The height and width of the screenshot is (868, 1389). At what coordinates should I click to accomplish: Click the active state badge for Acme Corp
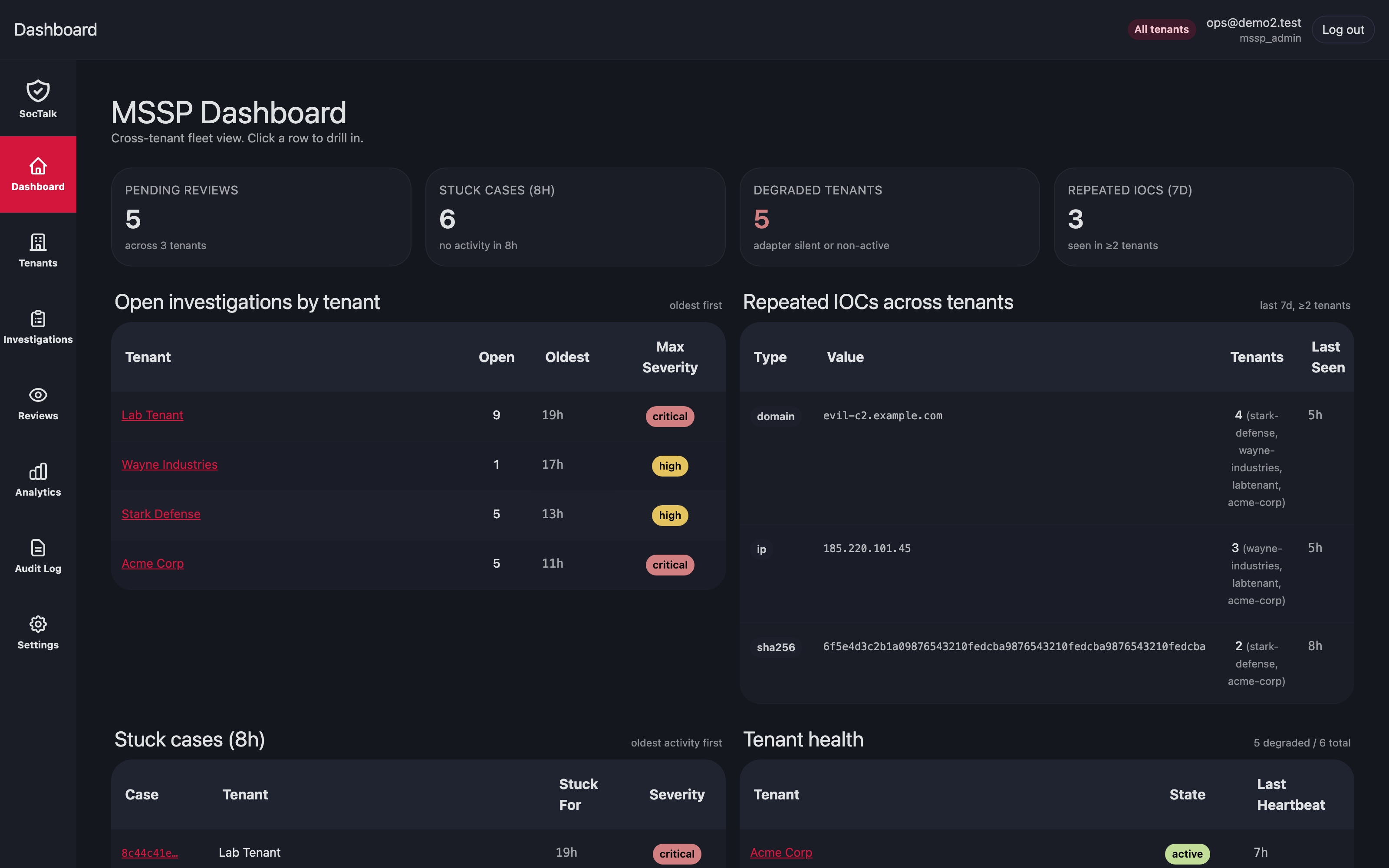pos(1187,854)
